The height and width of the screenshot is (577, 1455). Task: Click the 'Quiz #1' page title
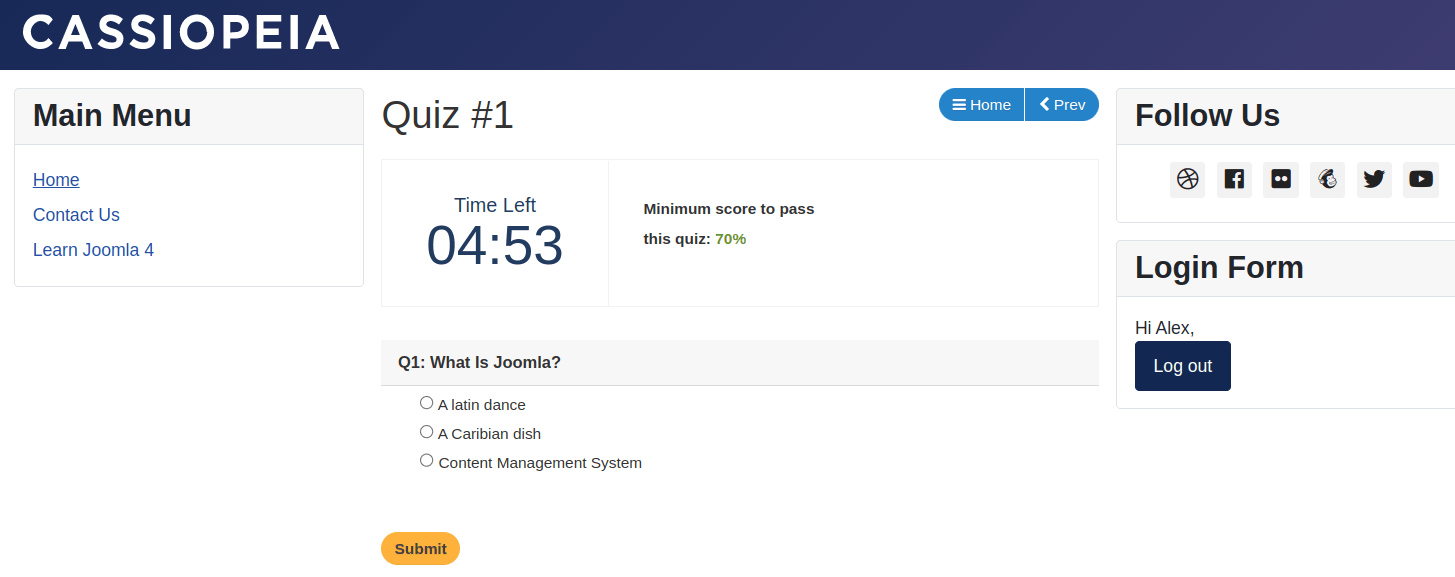click(447, 115)
